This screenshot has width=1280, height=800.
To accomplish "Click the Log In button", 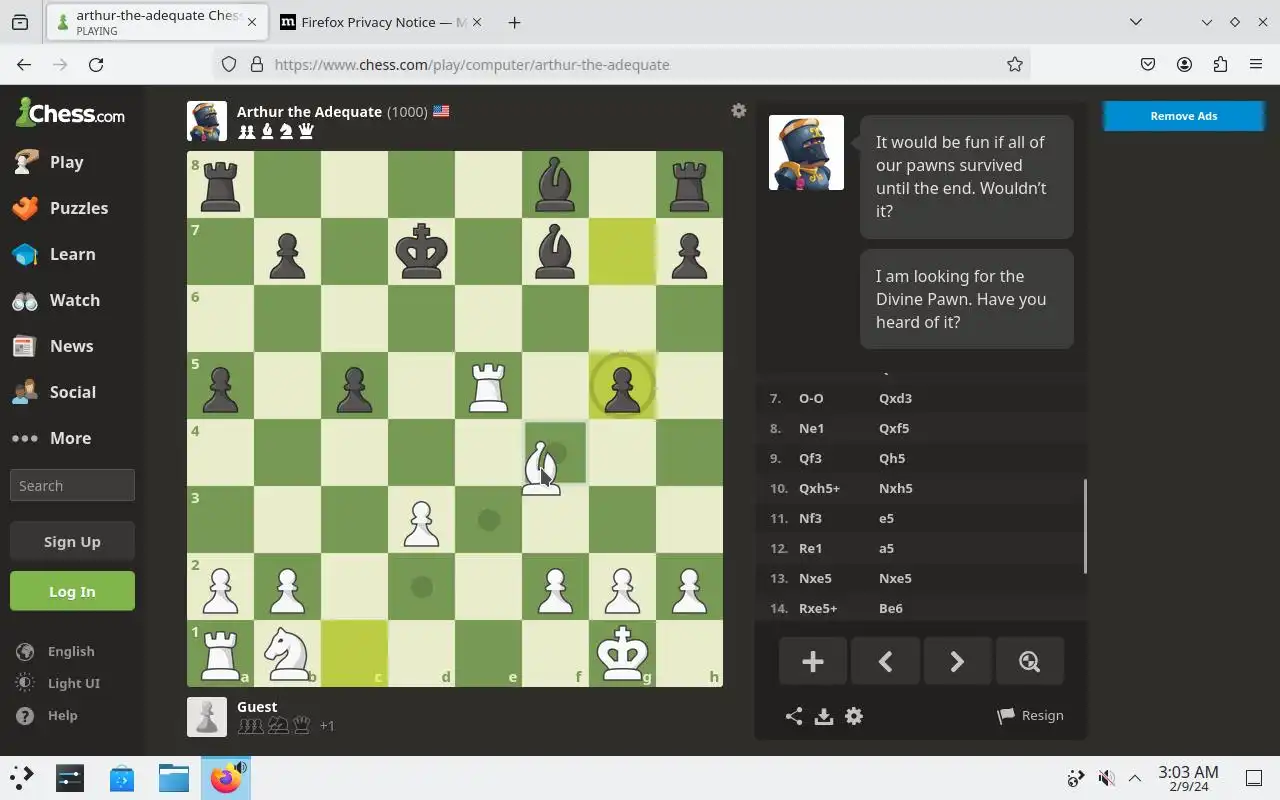I will tap(72, 591).
